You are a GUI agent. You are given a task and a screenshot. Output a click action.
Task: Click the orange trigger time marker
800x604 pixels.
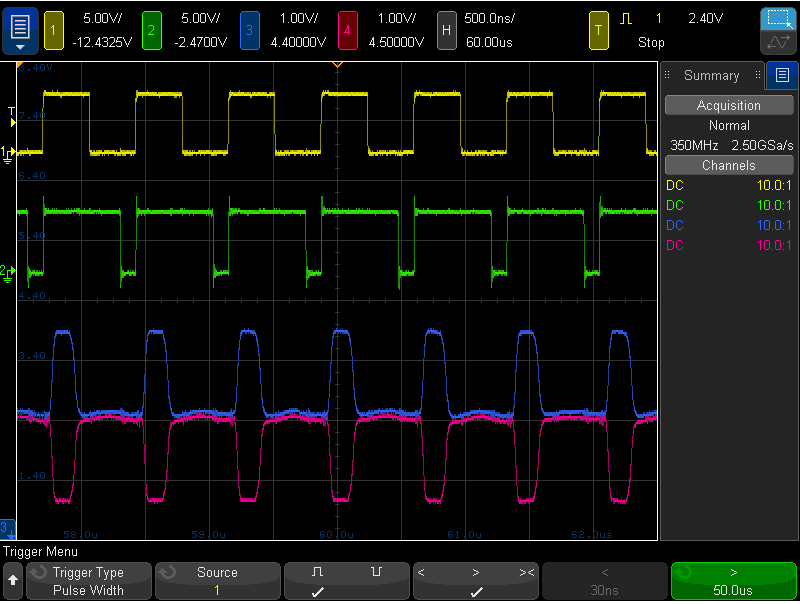click(x=337, y=65)
